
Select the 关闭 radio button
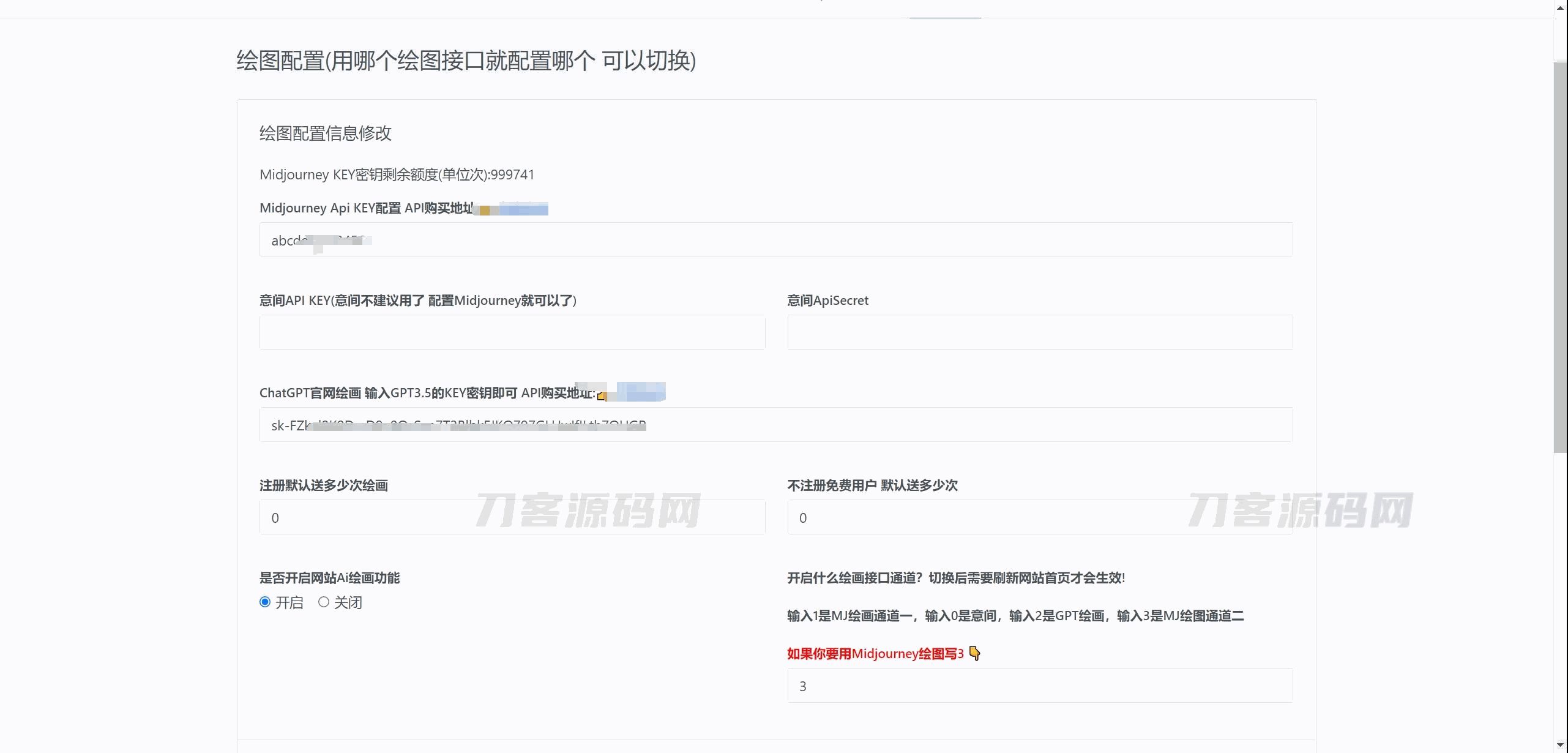[x=324, y=602]
